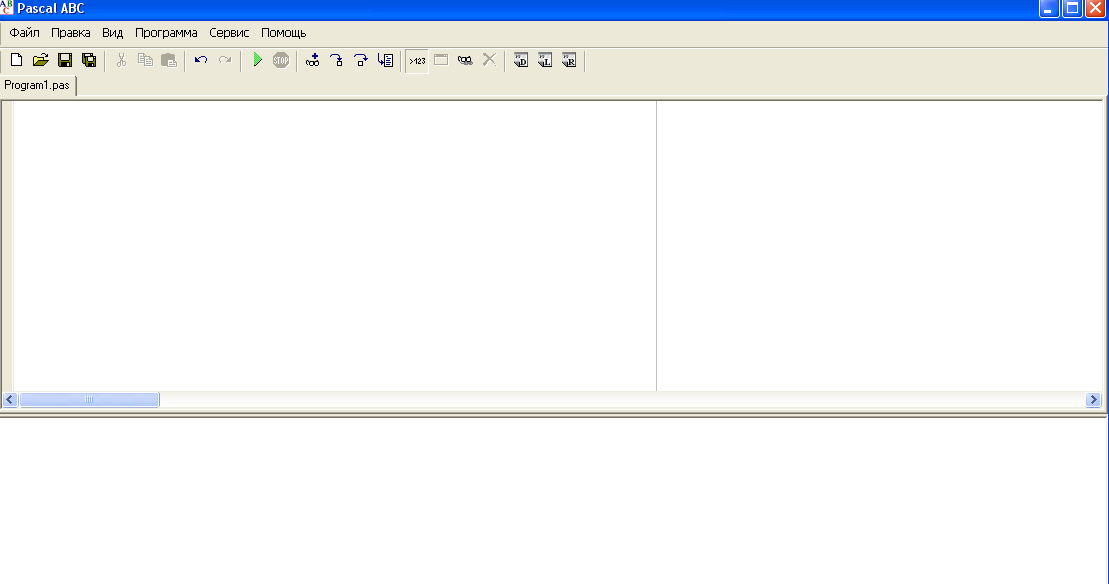Image resolution: width=1109 pixels, height=584 pixels.
Task: Undo the last edit with the blue arrow
Action: [201, 60]
